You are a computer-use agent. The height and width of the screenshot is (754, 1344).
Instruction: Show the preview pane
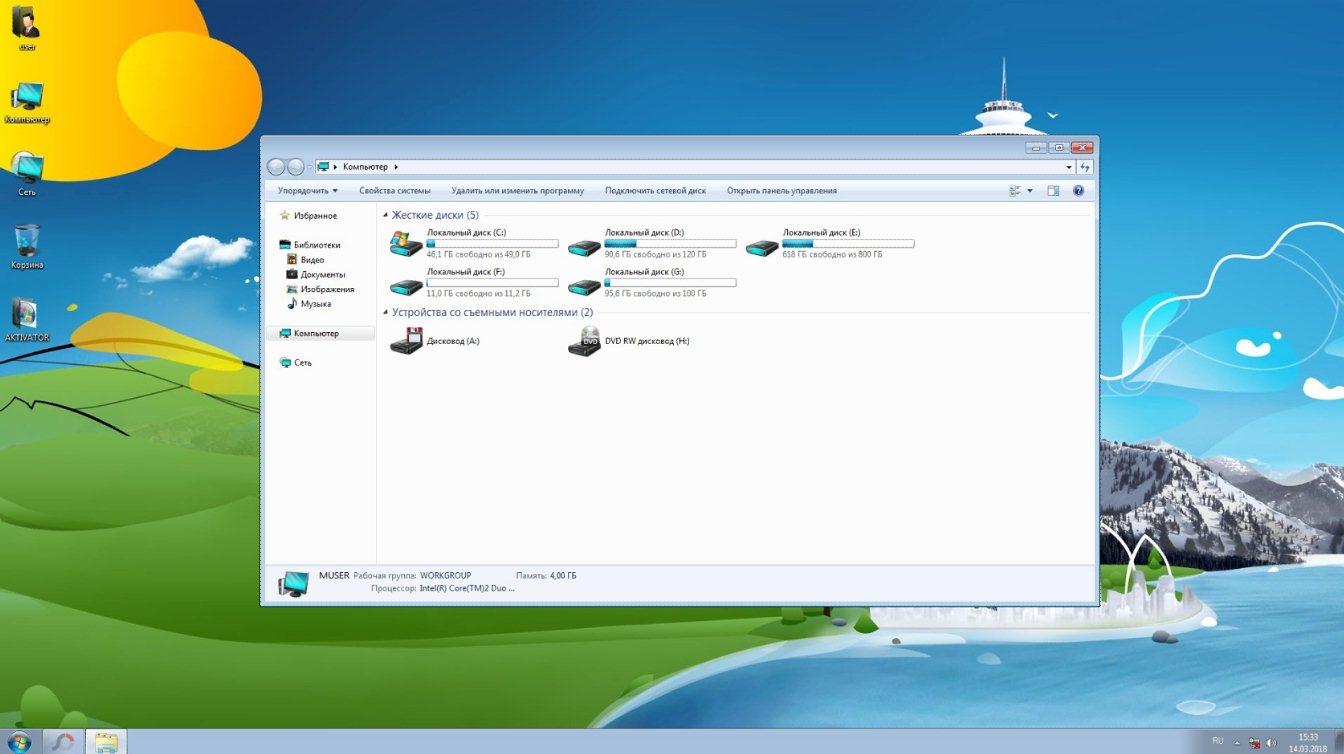pos(1053,191)
